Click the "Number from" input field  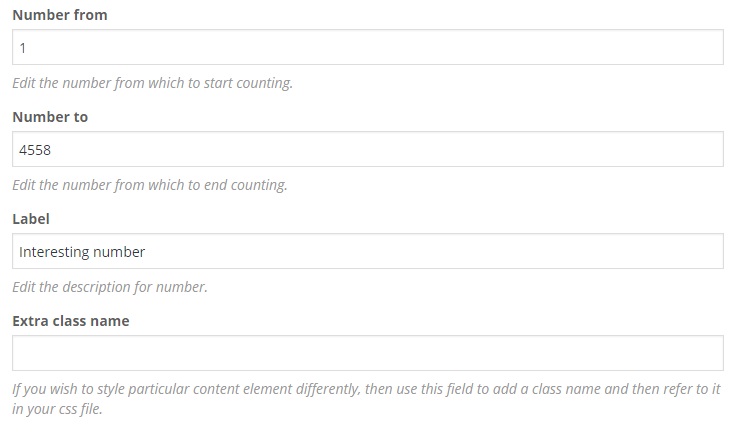click(x=367, y=47)
